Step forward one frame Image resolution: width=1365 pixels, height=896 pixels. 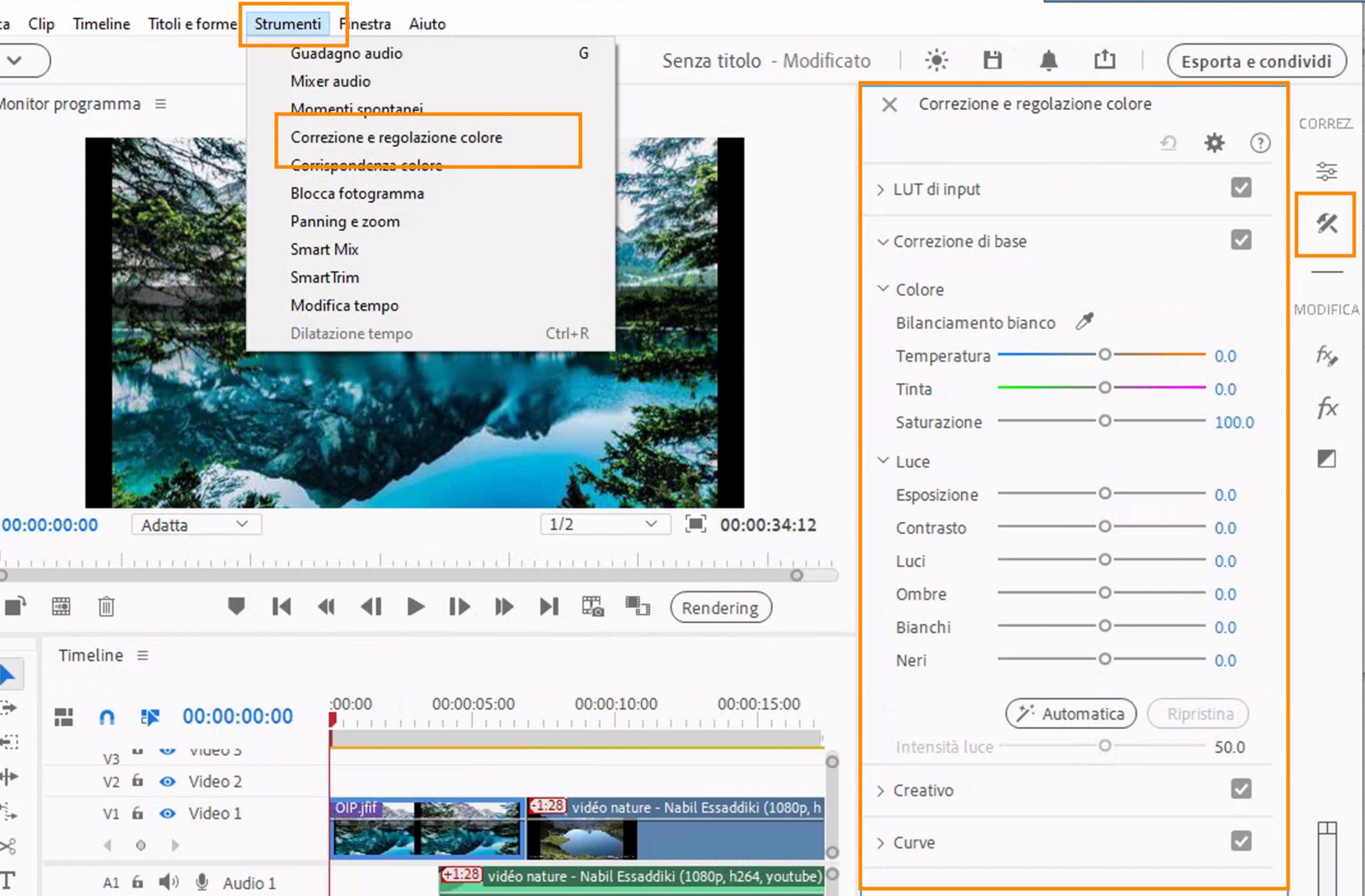[x=459, y=606]
